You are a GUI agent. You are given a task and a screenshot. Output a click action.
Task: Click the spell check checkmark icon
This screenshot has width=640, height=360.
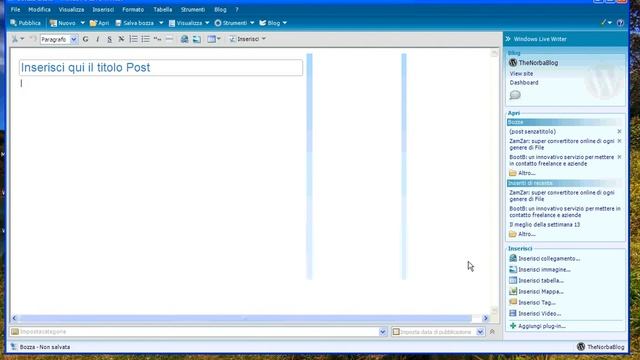tap(604, 23)
